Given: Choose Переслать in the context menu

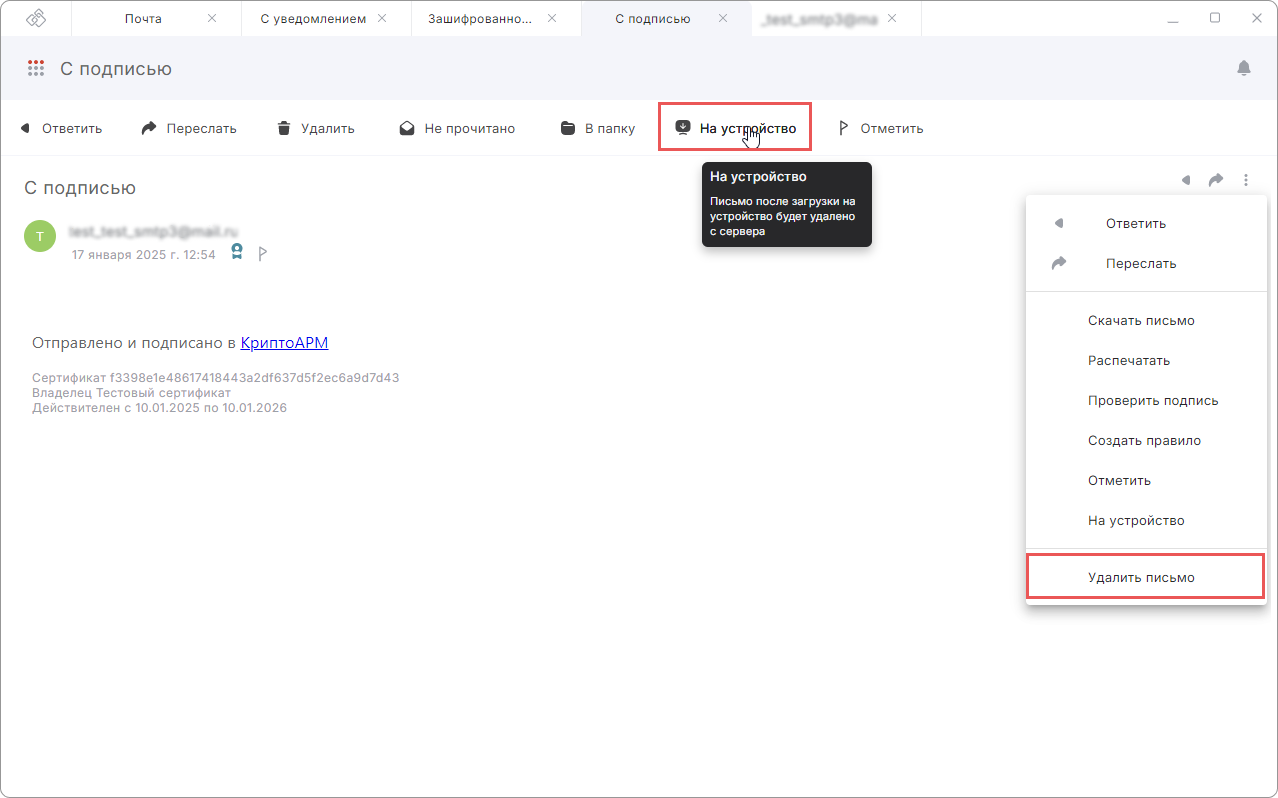Looking at the screenshot, I should tap(1146, 264).
